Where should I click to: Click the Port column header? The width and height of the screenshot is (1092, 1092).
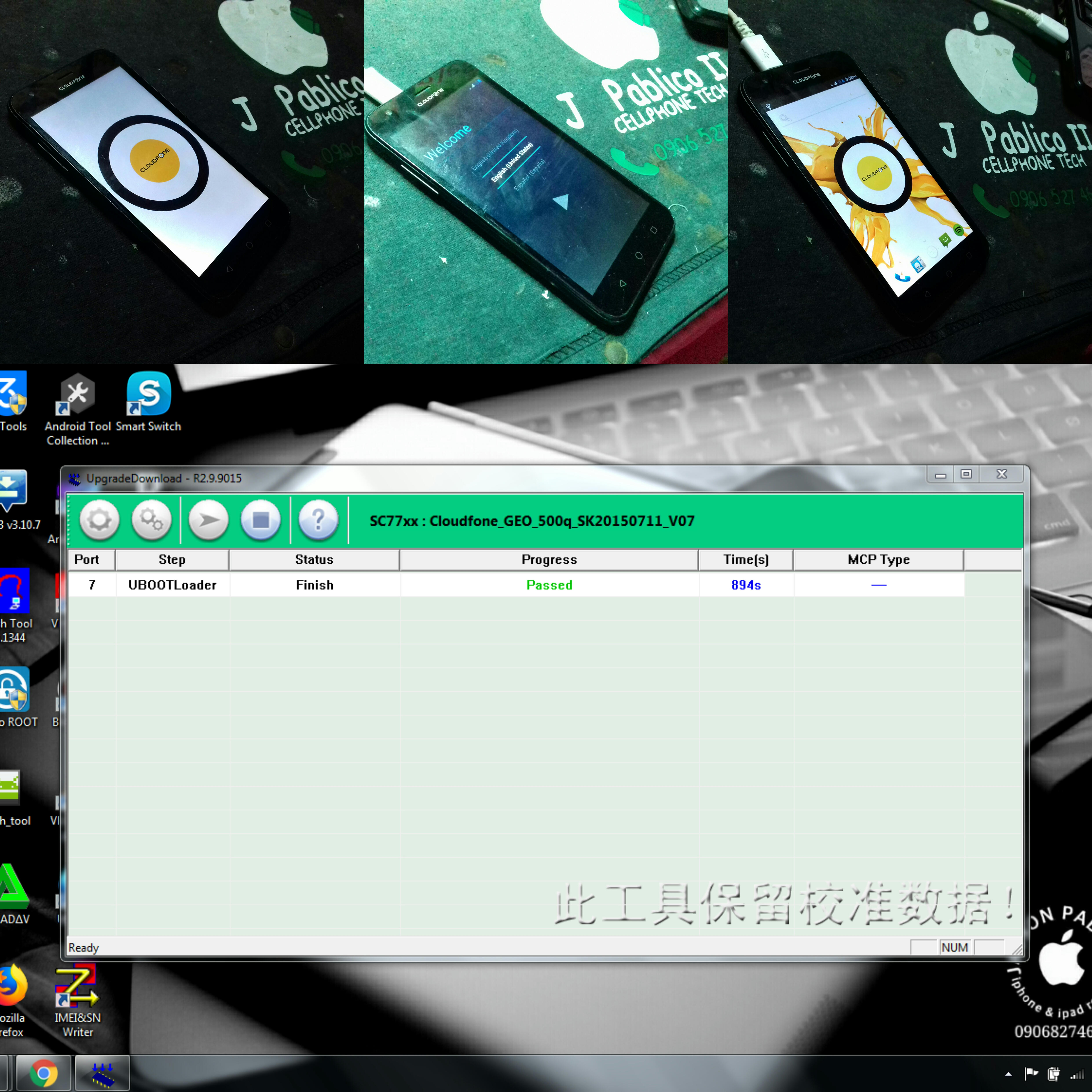91,560
